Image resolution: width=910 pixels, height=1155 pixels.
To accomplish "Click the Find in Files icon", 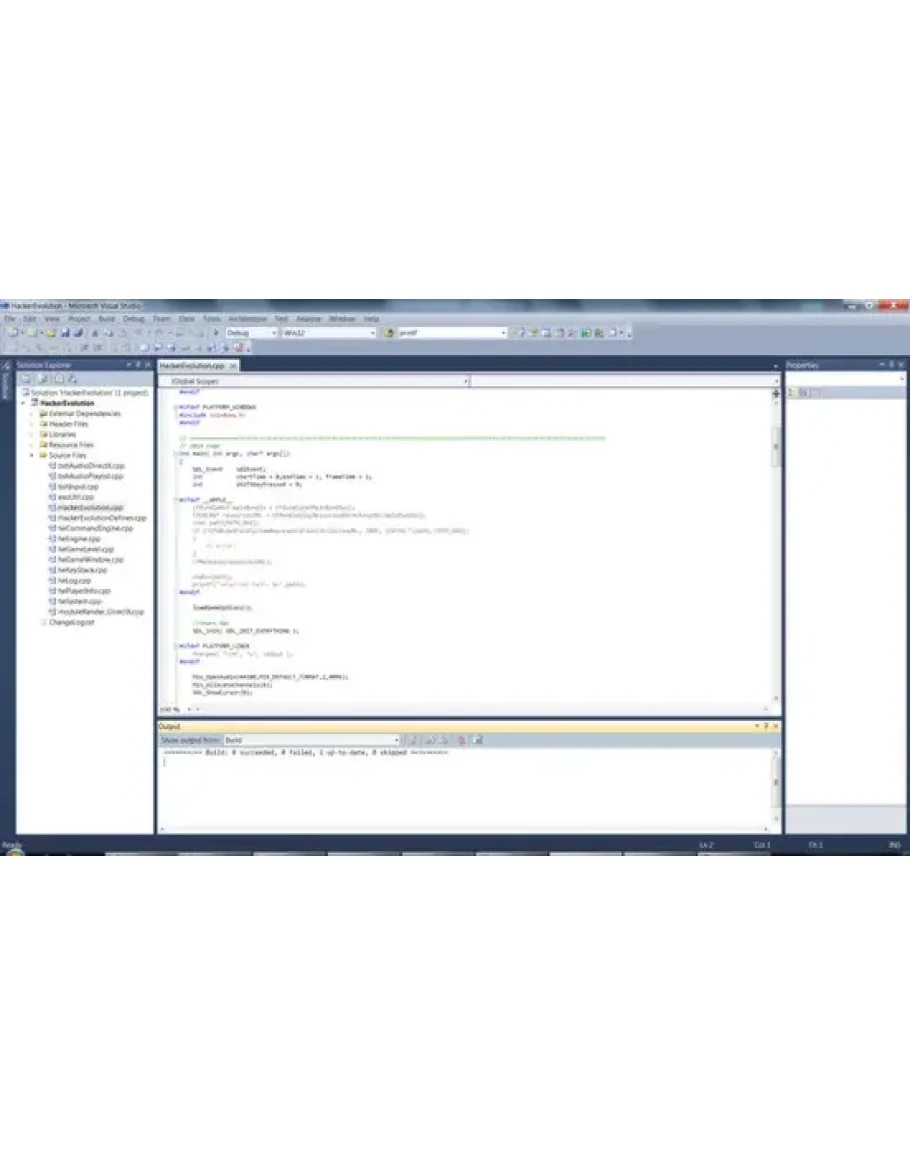I will 391,333.
